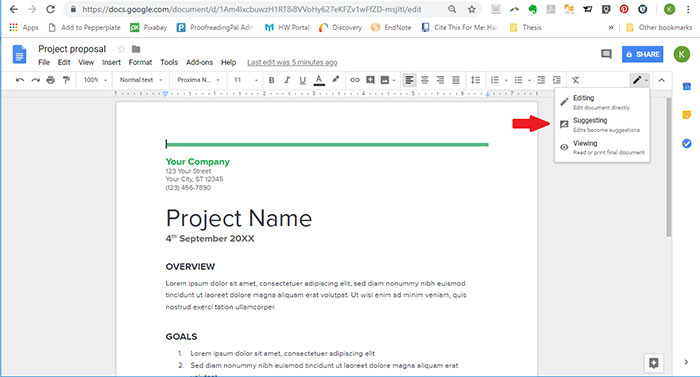Open comment history speech bubble icon

(606, 54)
